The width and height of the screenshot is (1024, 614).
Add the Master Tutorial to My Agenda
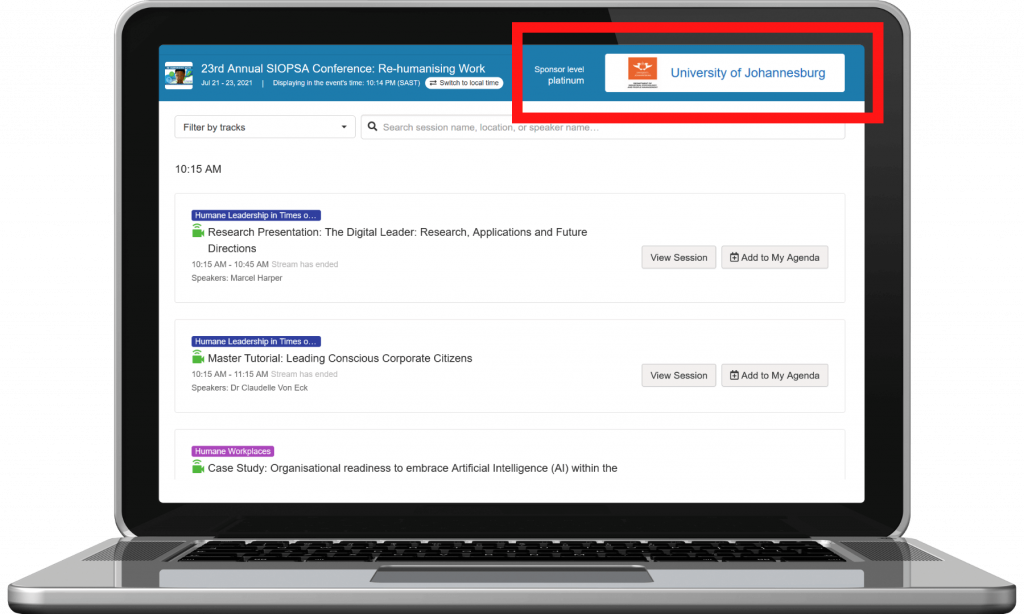[x=774, y=375]
